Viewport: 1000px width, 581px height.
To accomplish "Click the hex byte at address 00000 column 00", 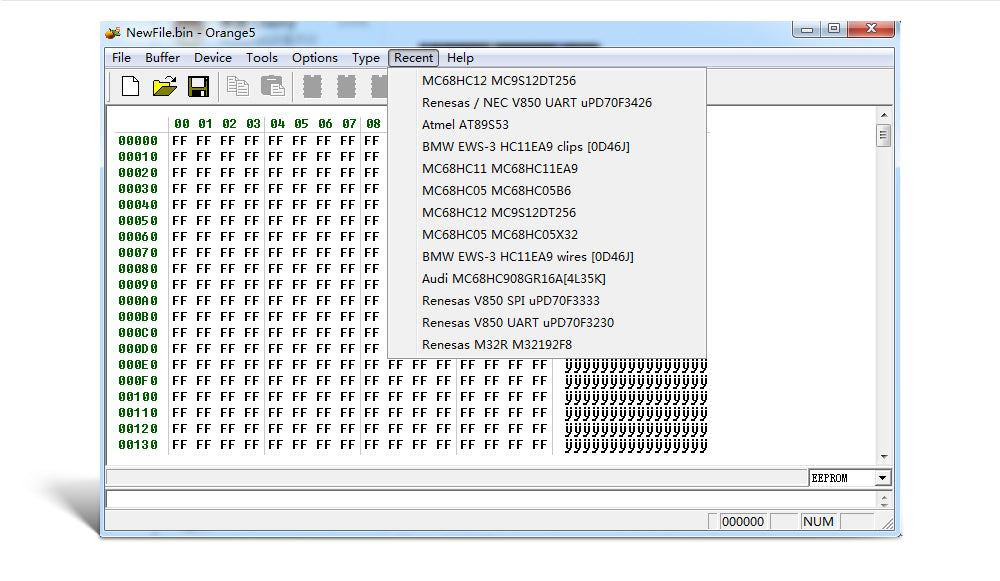I will coord(180,141).
